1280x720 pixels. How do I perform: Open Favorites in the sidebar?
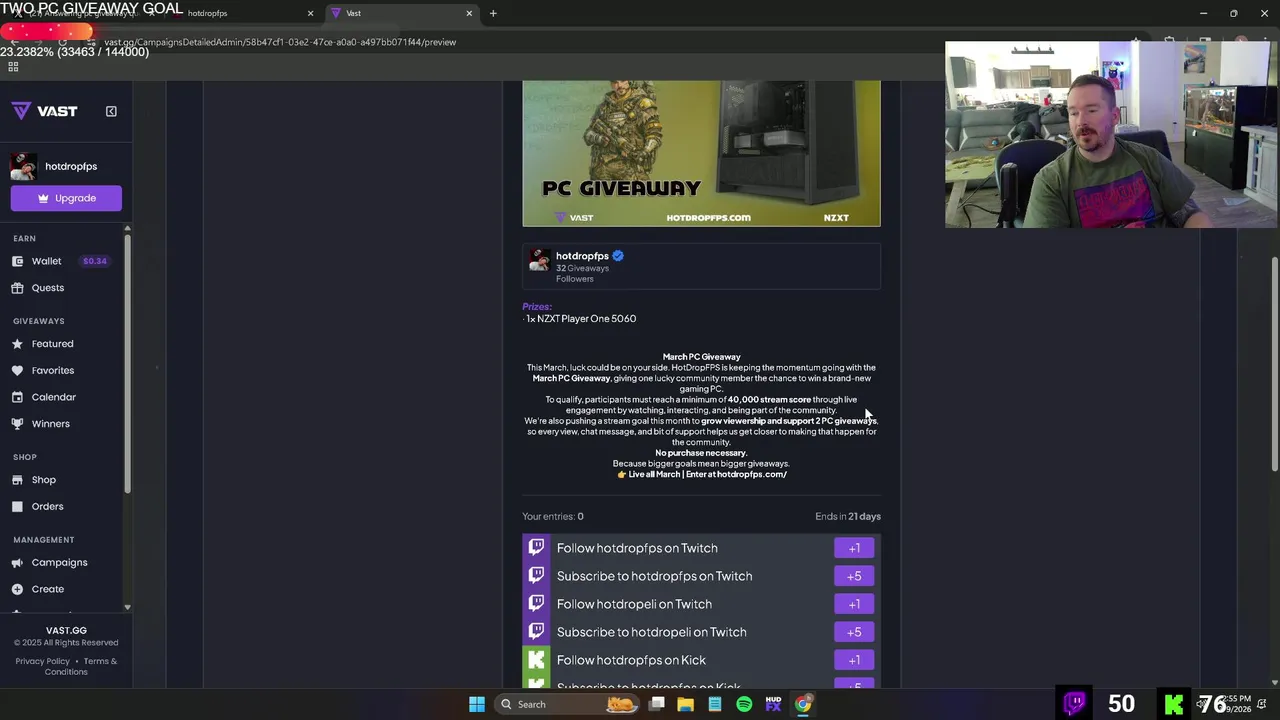(53, 370)
